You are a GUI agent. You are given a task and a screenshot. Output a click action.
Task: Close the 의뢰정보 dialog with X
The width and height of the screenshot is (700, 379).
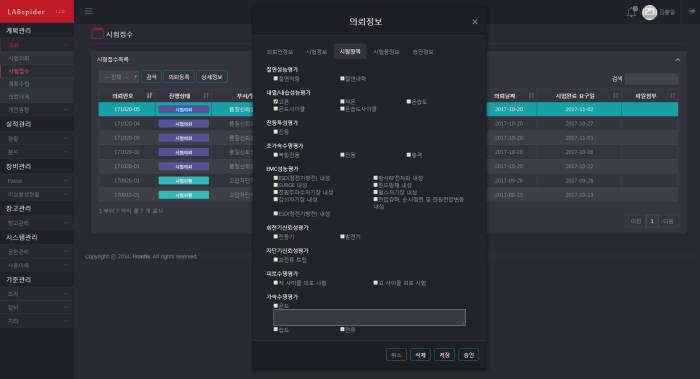click(x=475, y=21)
